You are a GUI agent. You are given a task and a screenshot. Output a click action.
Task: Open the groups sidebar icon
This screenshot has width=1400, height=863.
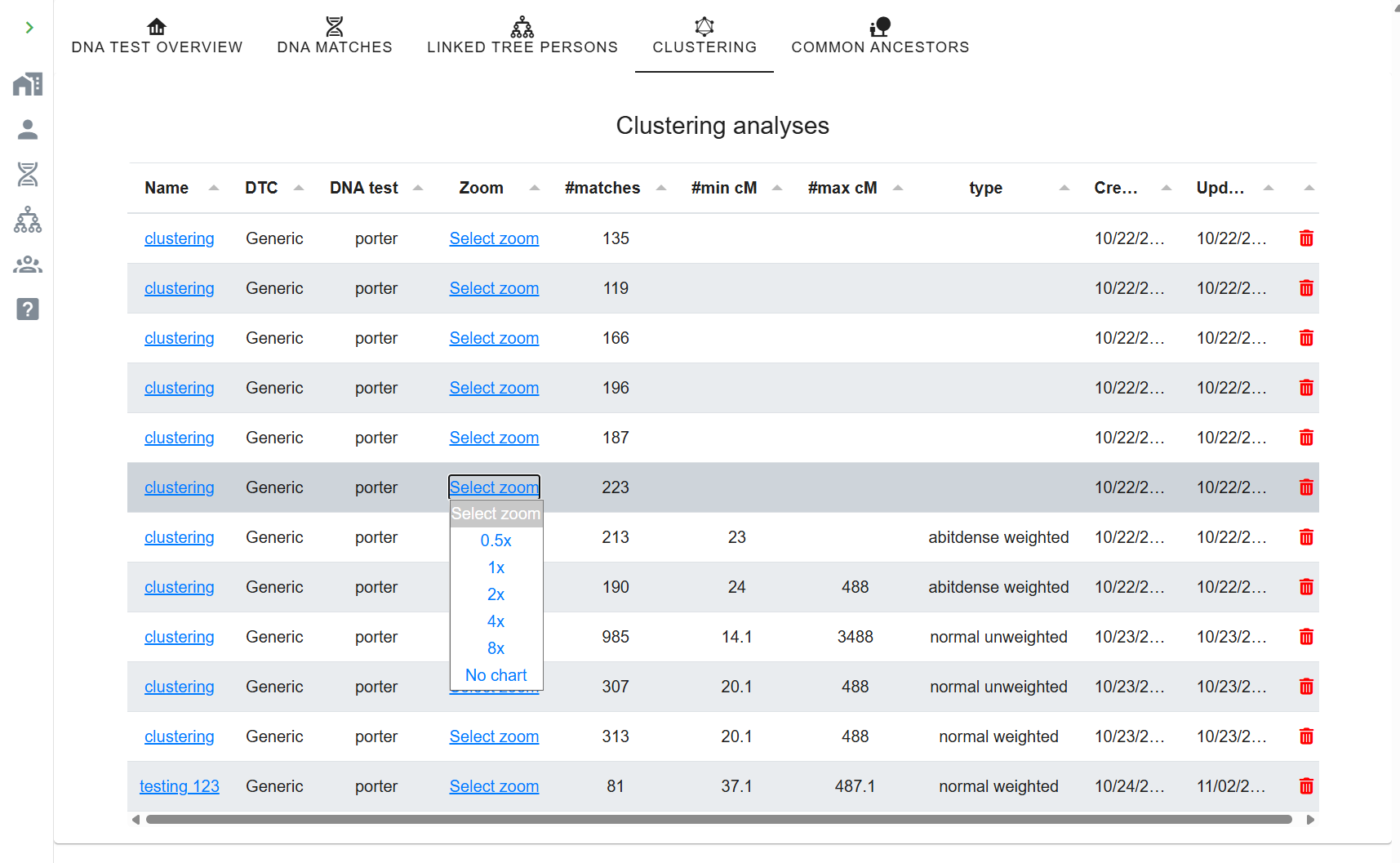click(x=28, y=265)
